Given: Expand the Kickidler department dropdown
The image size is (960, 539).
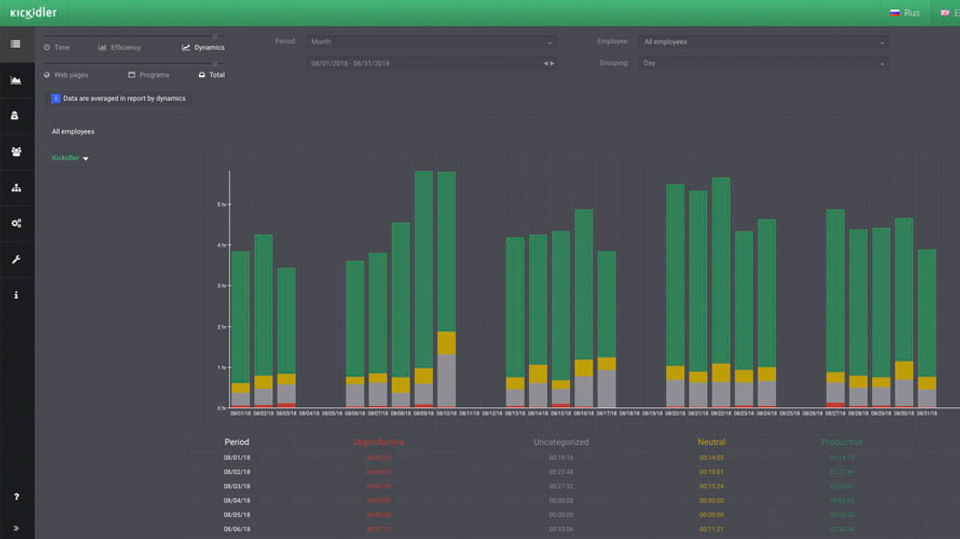Looking at the screenshot, I should [70, 158].
